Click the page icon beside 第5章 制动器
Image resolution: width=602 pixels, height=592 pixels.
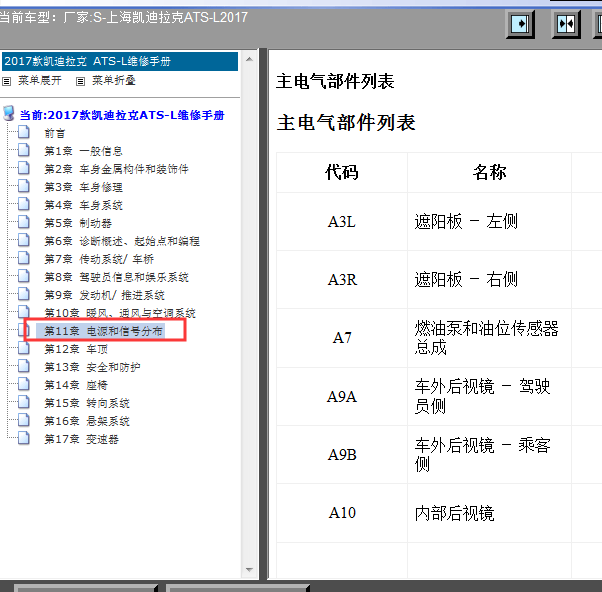tap(24, 222)
